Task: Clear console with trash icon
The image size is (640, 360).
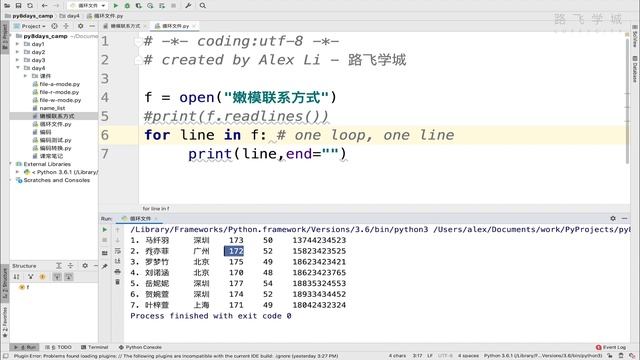Action: pos(118,282)
